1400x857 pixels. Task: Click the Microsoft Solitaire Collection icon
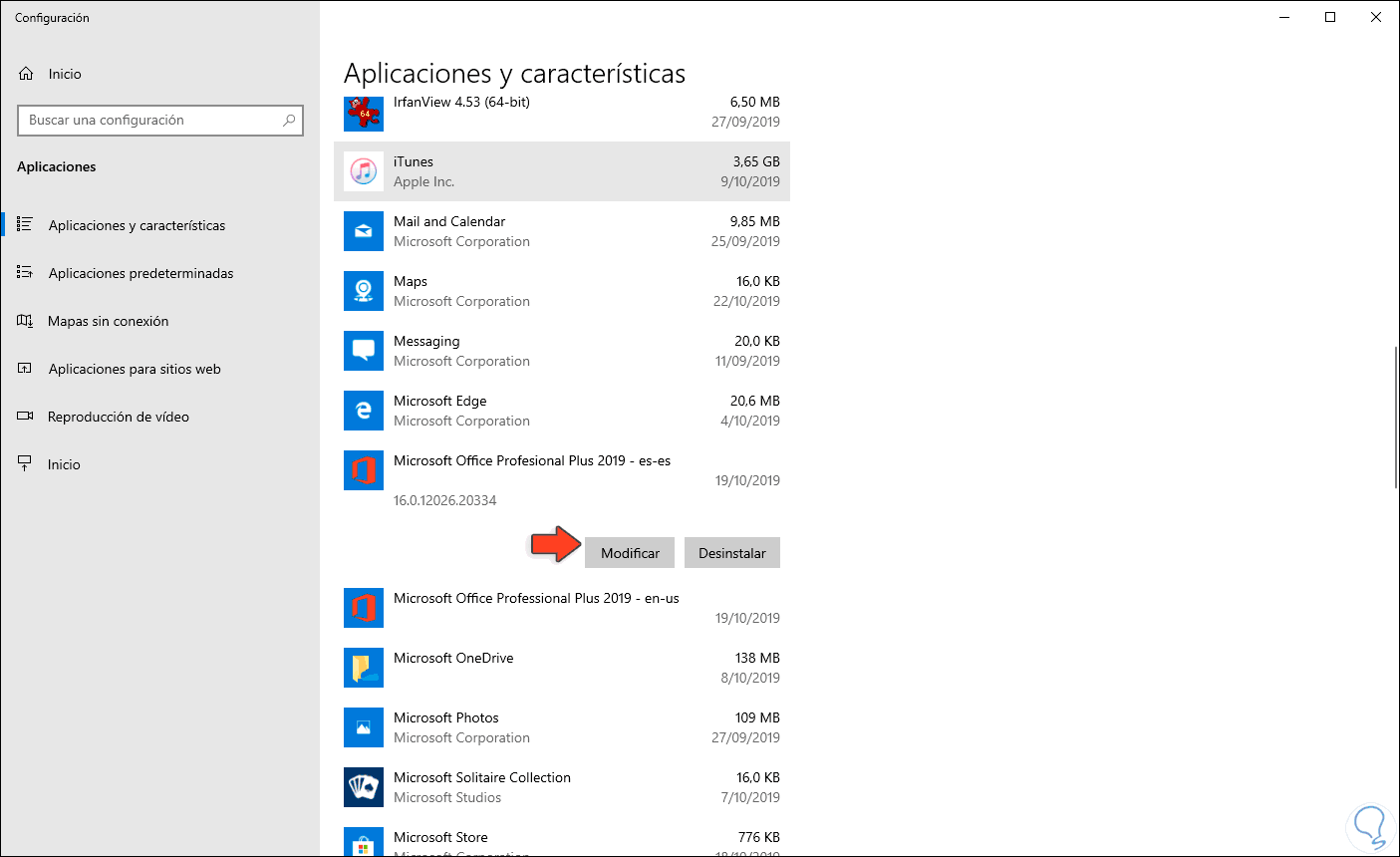364,787
